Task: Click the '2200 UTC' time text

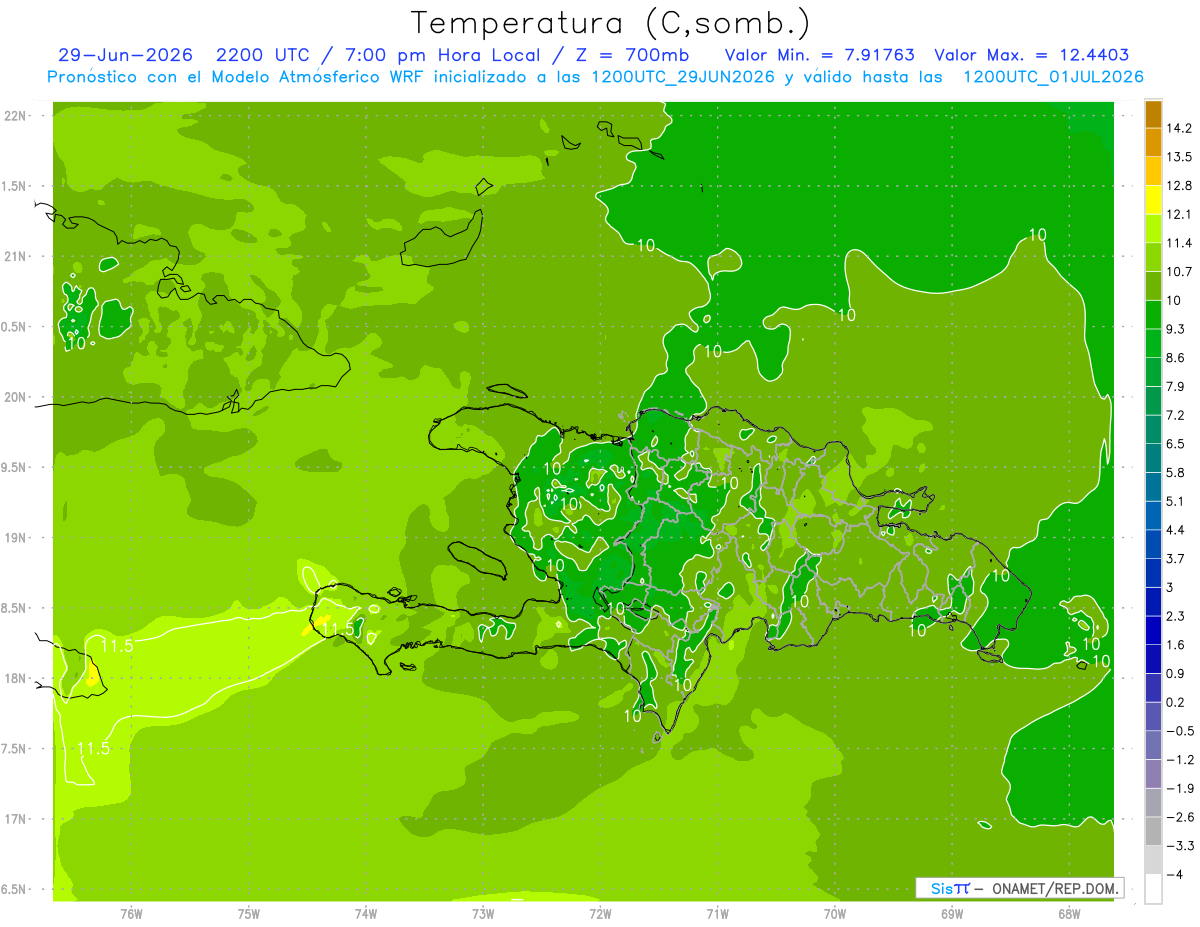Action: tap(263, 55)
